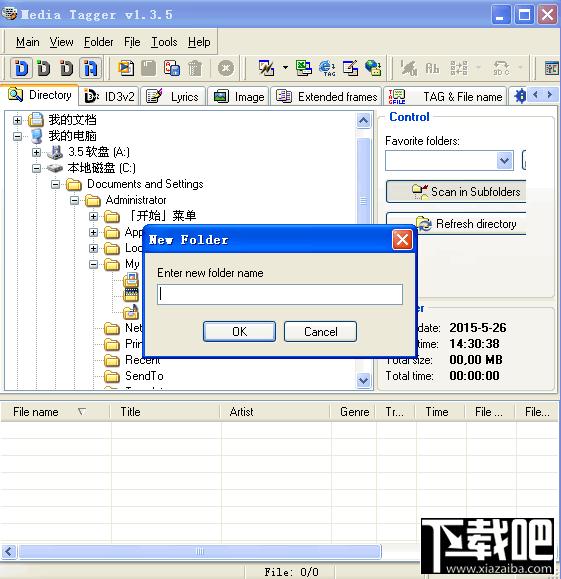Click the edit window with pencil icon
The height and width of the screenshot is (579, 561).
pos(350,68)
